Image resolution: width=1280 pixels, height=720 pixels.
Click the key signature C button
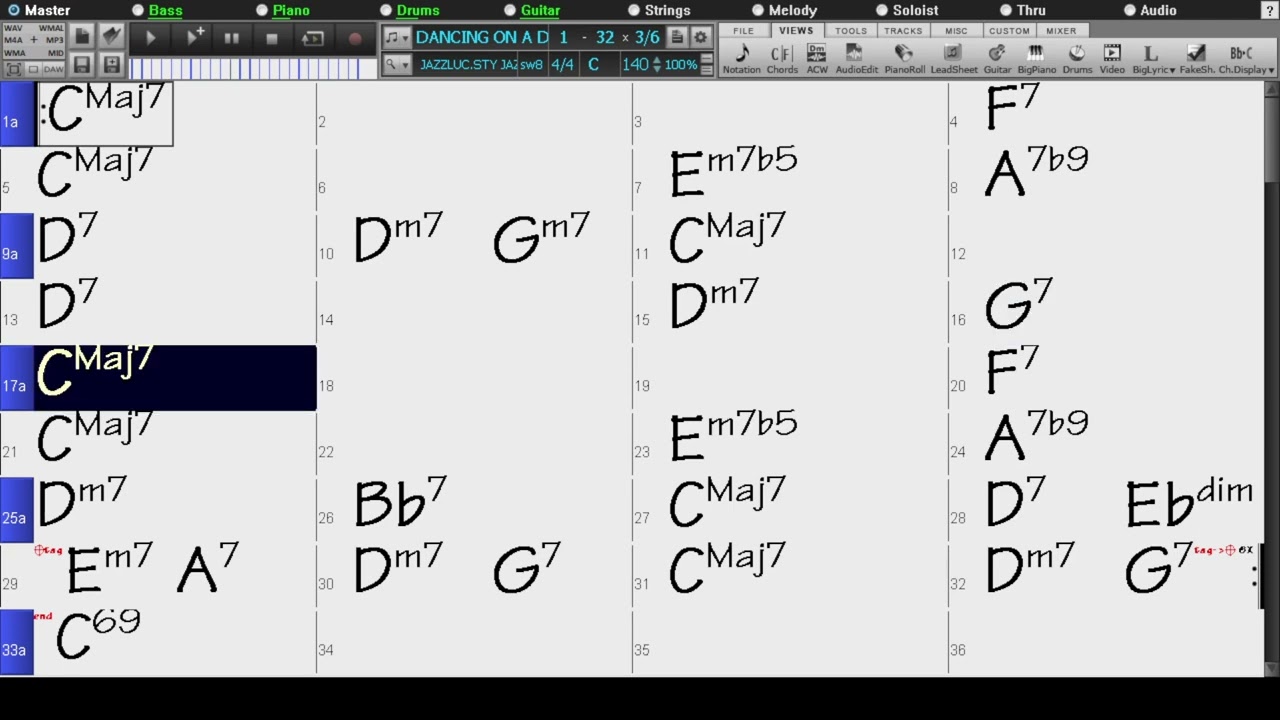tap(593, 65)
